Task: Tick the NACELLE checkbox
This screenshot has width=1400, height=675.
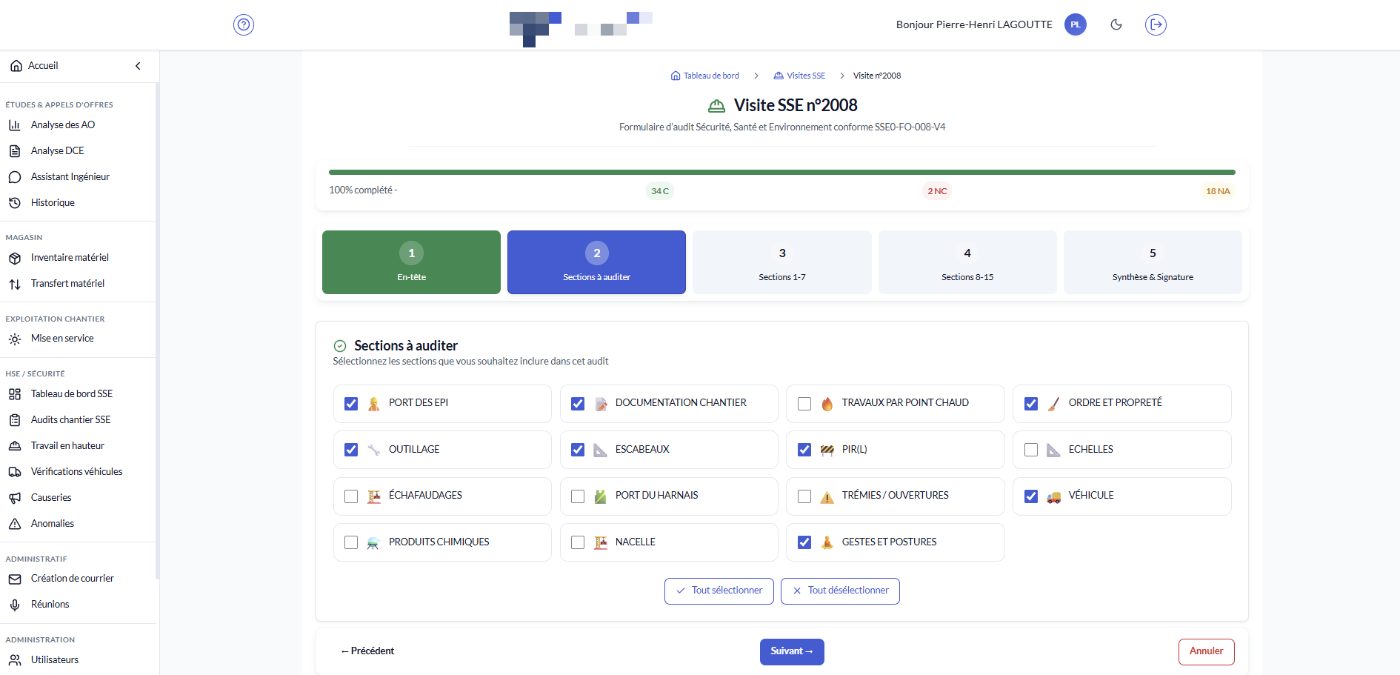Action: click(578, 542)
